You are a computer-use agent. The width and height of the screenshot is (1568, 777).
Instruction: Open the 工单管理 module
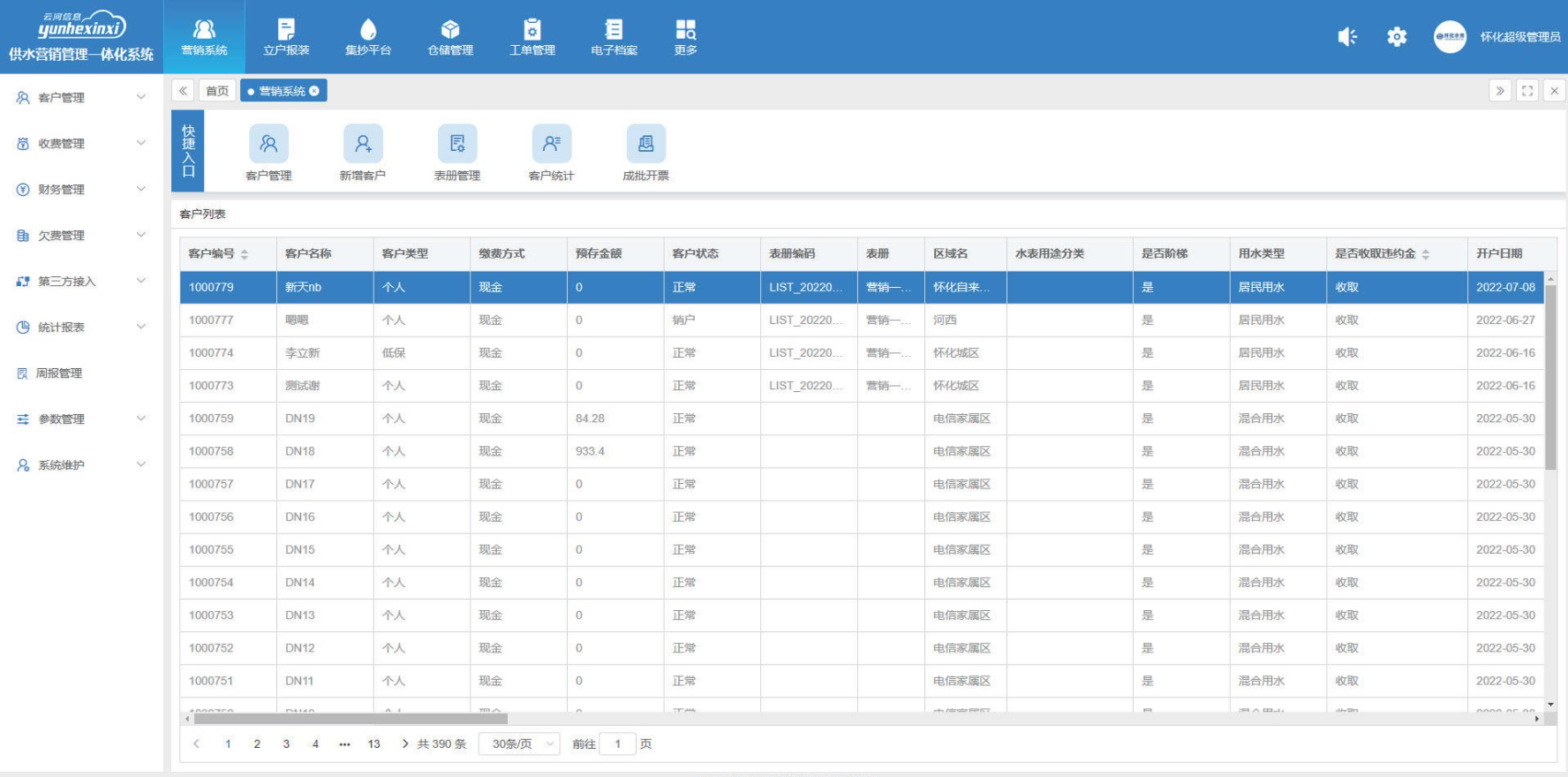532,37
